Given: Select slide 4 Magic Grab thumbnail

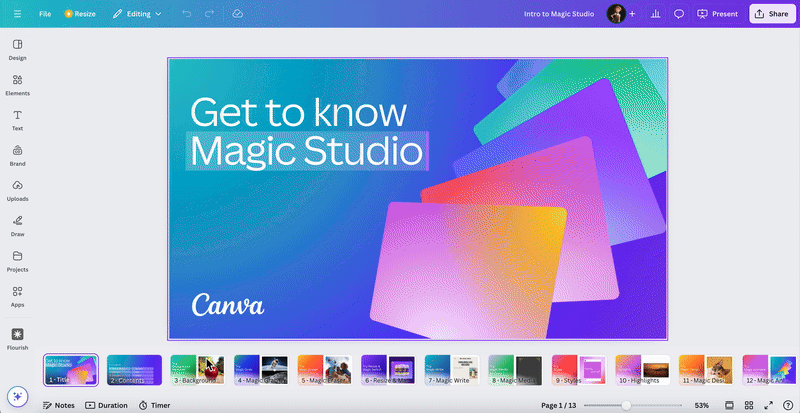Looking at the screenshot, I should [261, 370].
